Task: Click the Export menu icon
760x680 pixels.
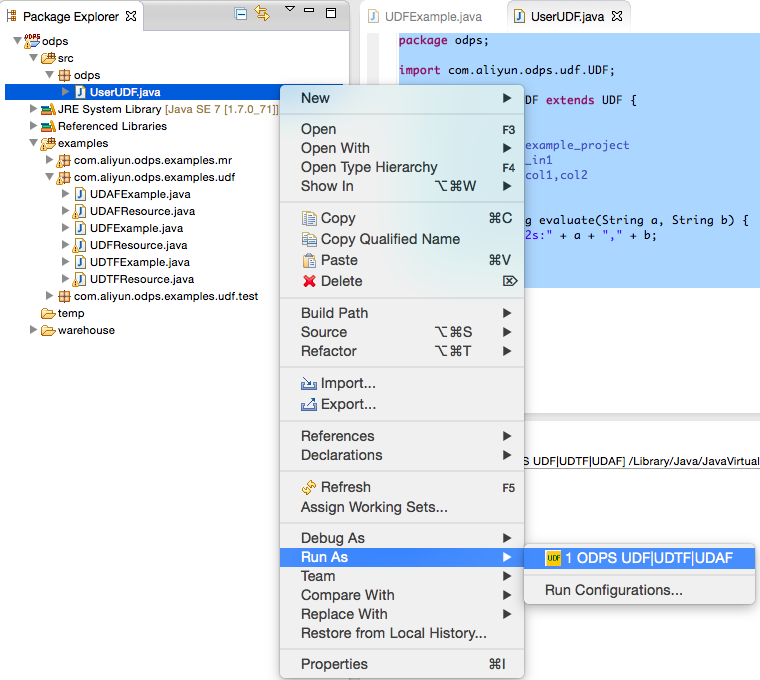Action: (x=309, y=405)
